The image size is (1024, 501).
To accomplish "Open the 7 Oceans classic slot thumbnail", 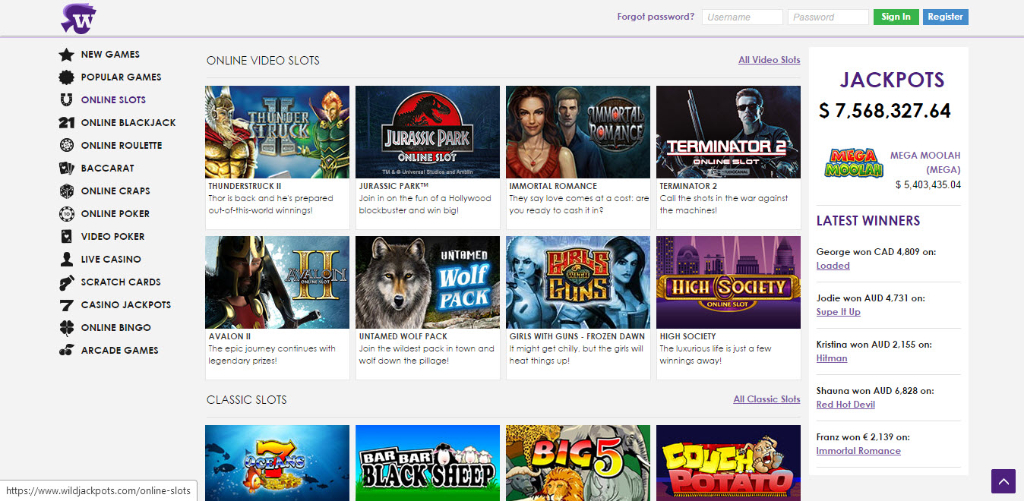I will 278,463.
